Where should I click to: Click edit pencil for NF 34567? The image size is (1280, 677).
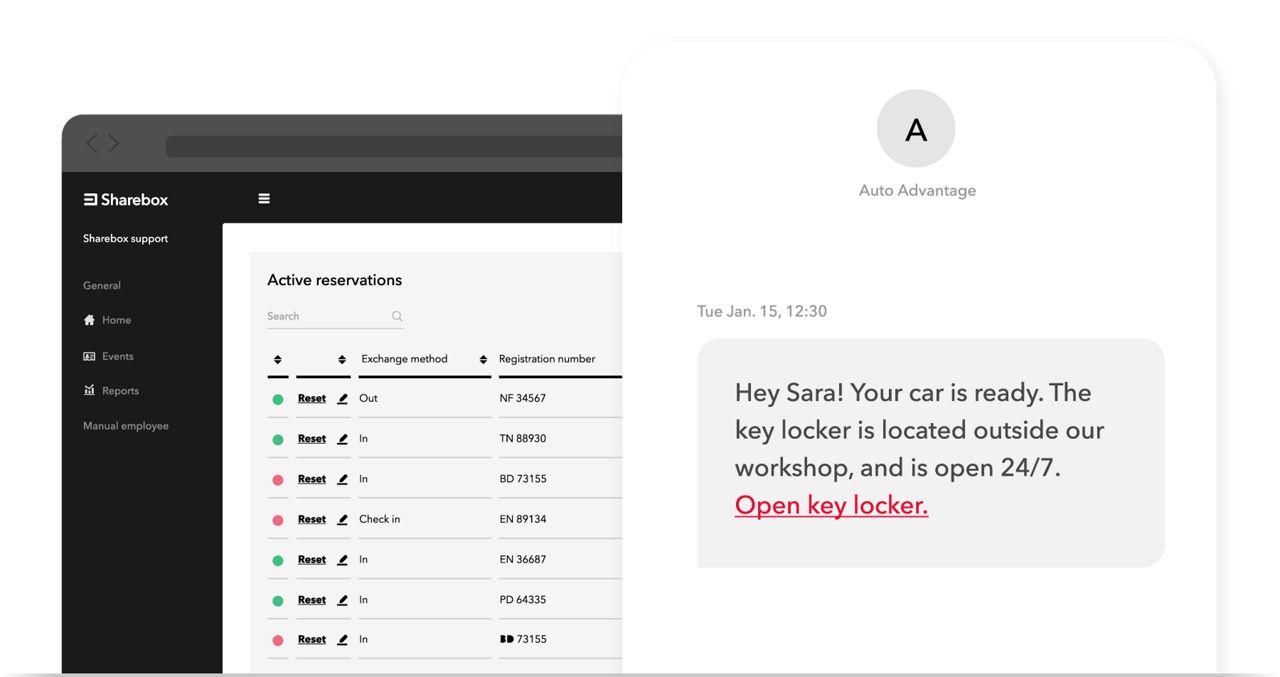tap(342, 399)
